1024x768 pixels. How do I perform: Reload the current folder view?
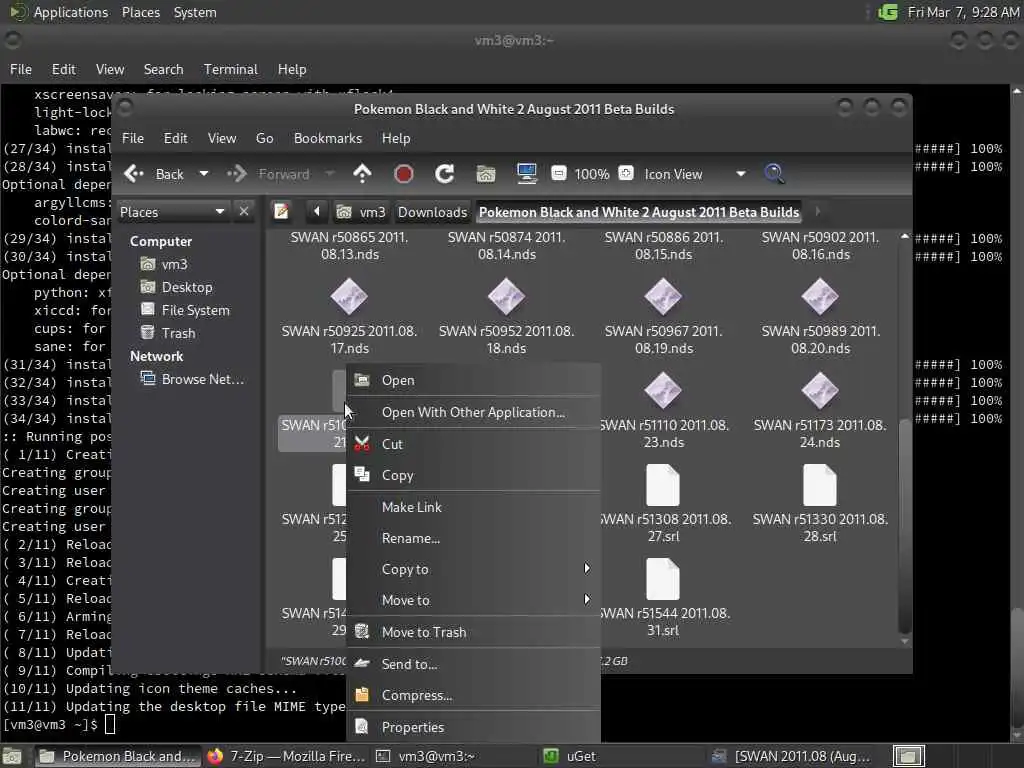click(445, 174)
